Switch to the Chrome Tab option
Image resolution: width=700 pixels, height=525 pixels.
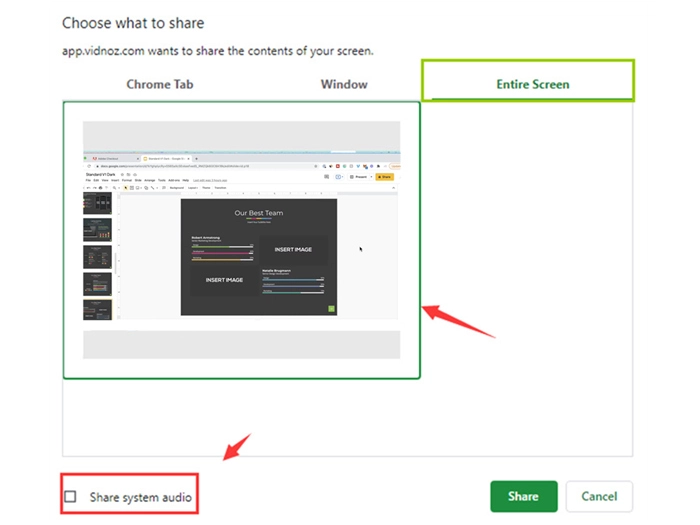pos(161,84)
